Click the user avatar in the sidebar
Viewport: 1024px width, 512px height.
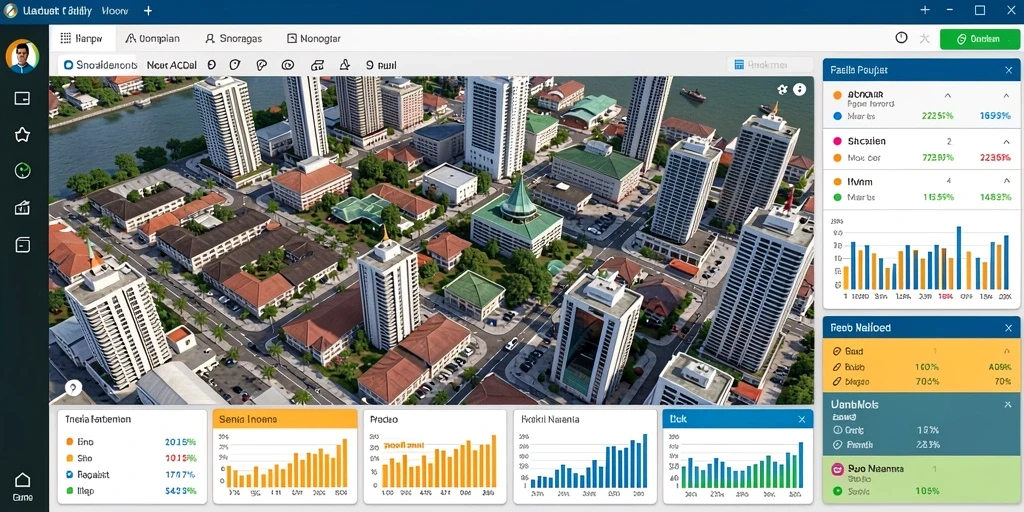click(x=22, y=56)
